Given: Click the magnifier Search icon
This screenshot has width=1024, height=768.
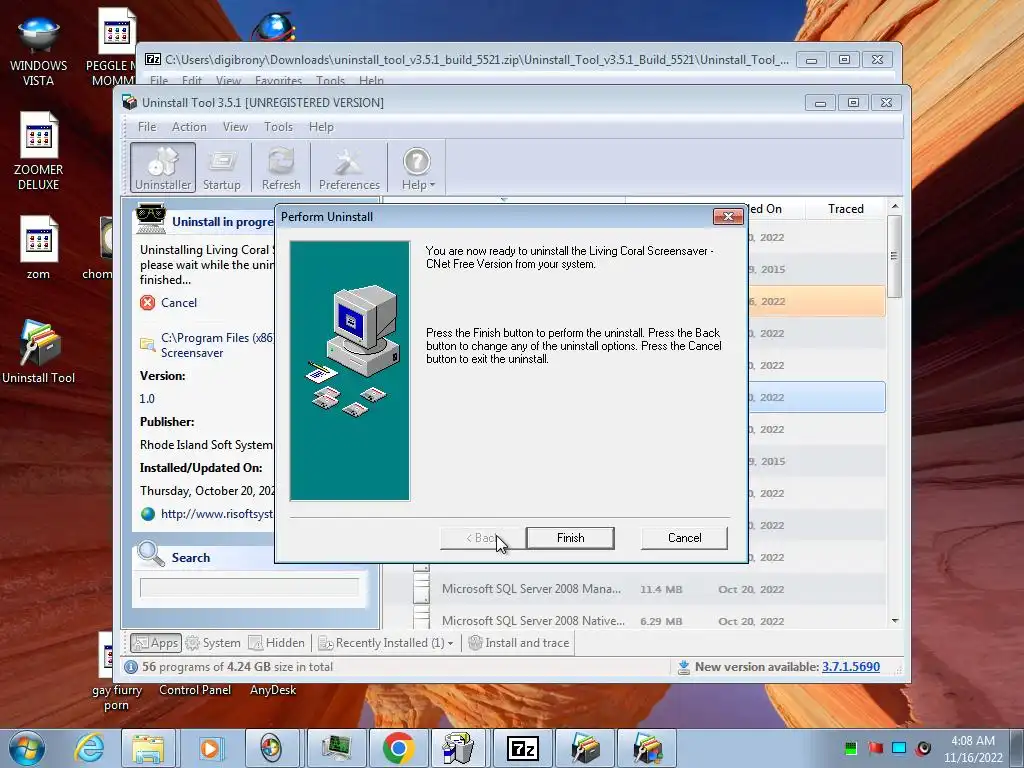Looking at the screenshot, I should (x=150, y=554).
